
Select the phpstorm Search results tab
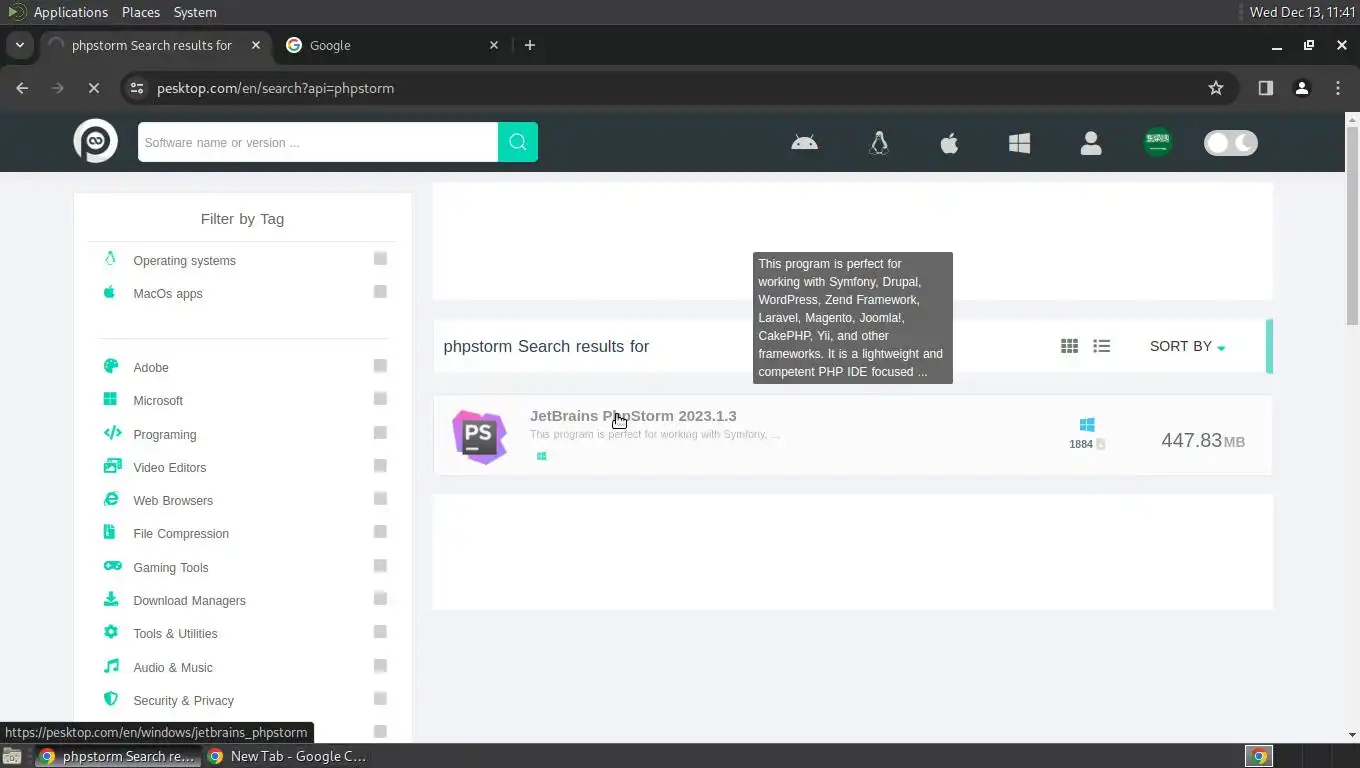pyautogui.click(x=155, y=45)
